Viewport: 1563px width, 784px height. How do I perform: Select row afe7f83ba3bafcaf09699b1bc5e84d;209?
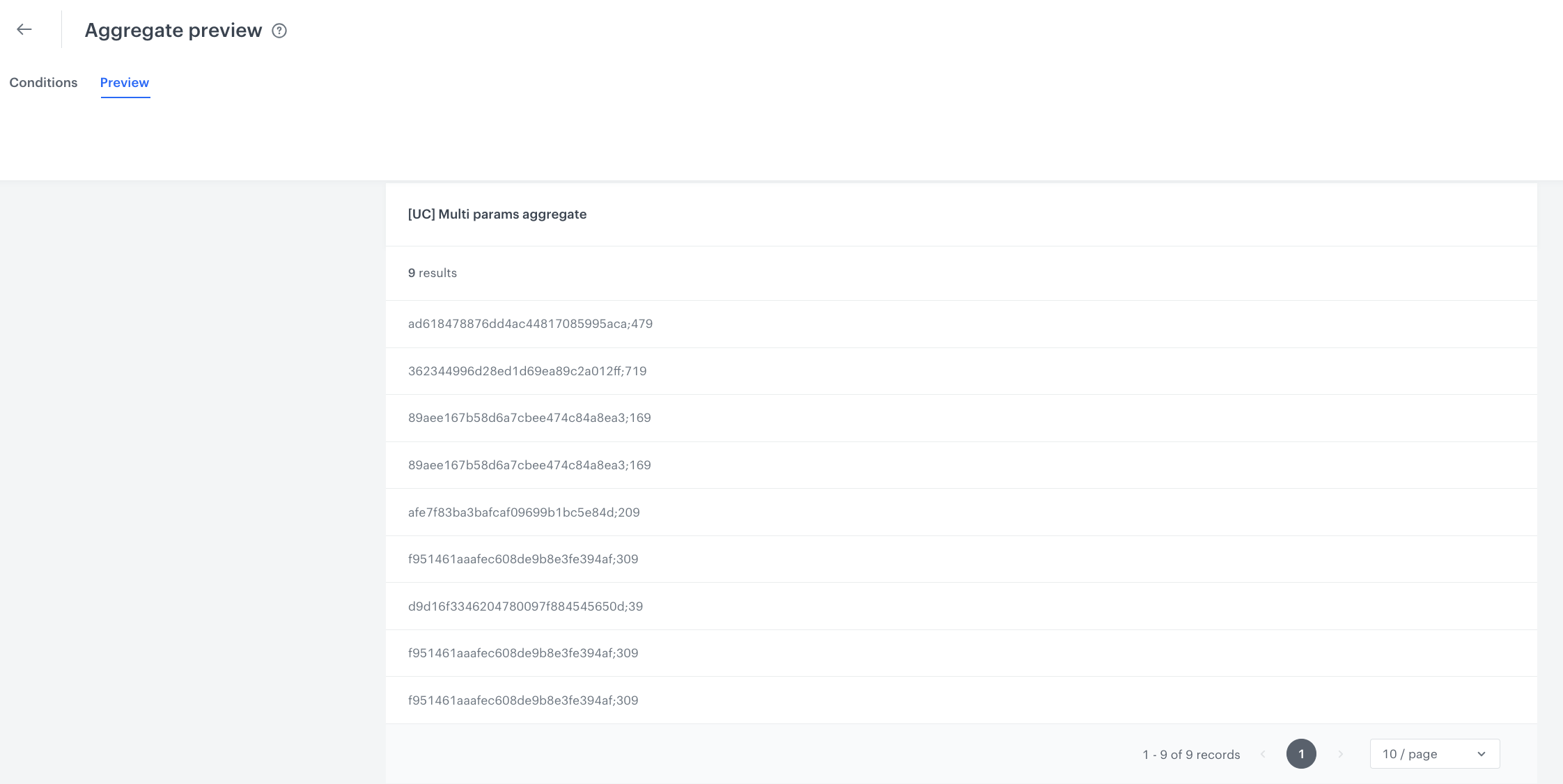point(961,512)
